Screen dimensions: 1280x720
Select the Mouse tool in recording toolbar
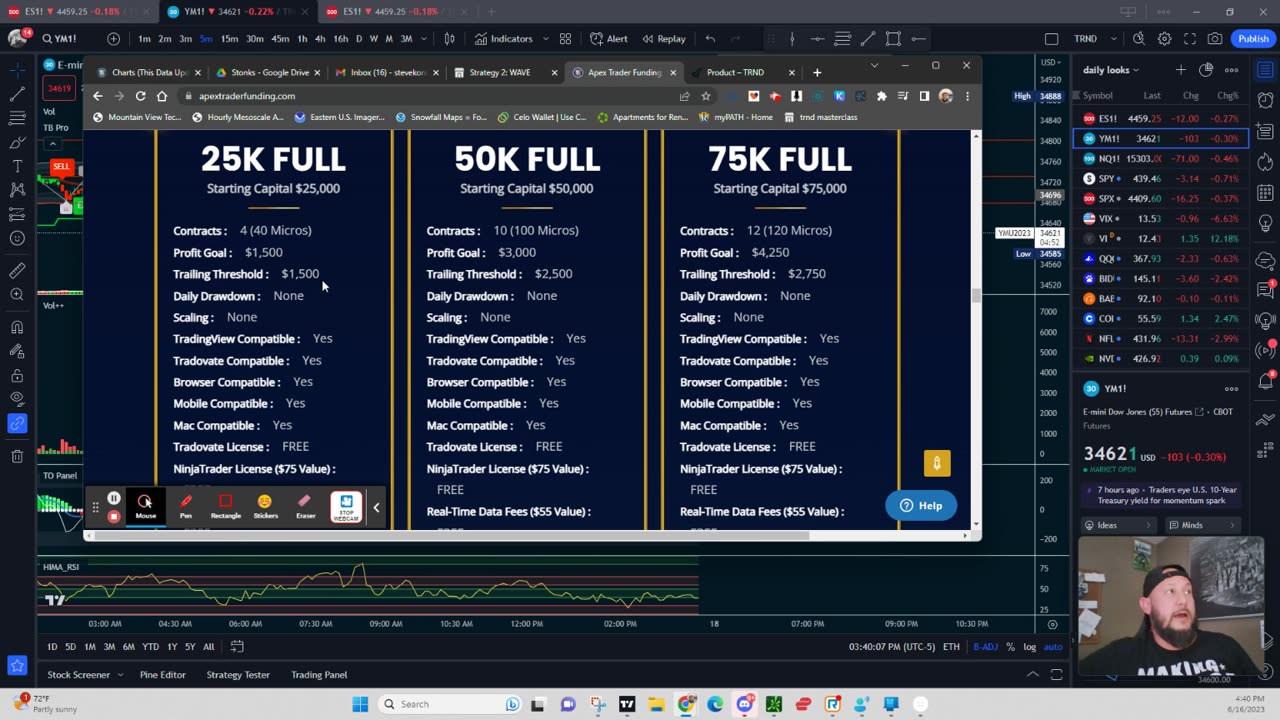click(145, 506)
